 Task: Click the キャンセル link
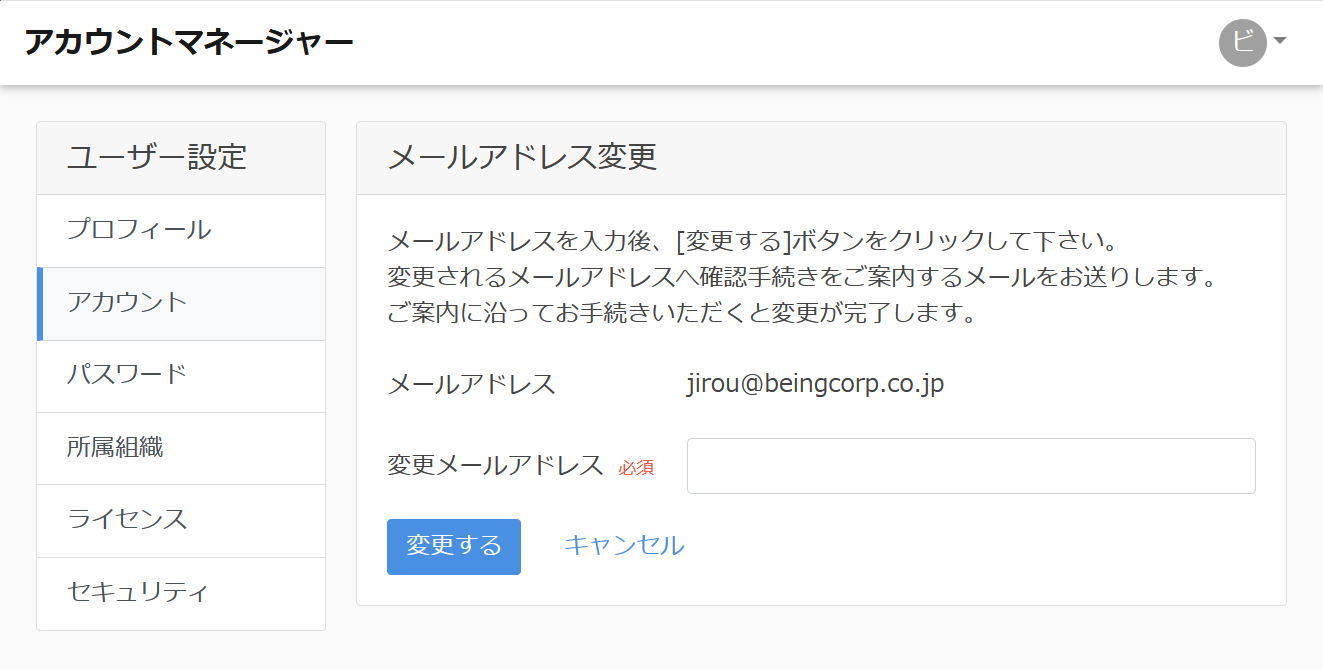point(624,546)
